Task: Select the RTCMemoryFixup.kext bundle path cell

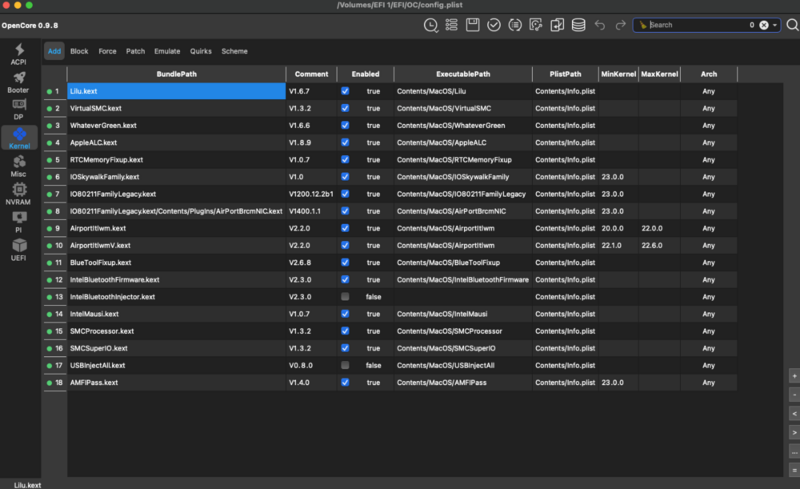Action: [177, 160]
